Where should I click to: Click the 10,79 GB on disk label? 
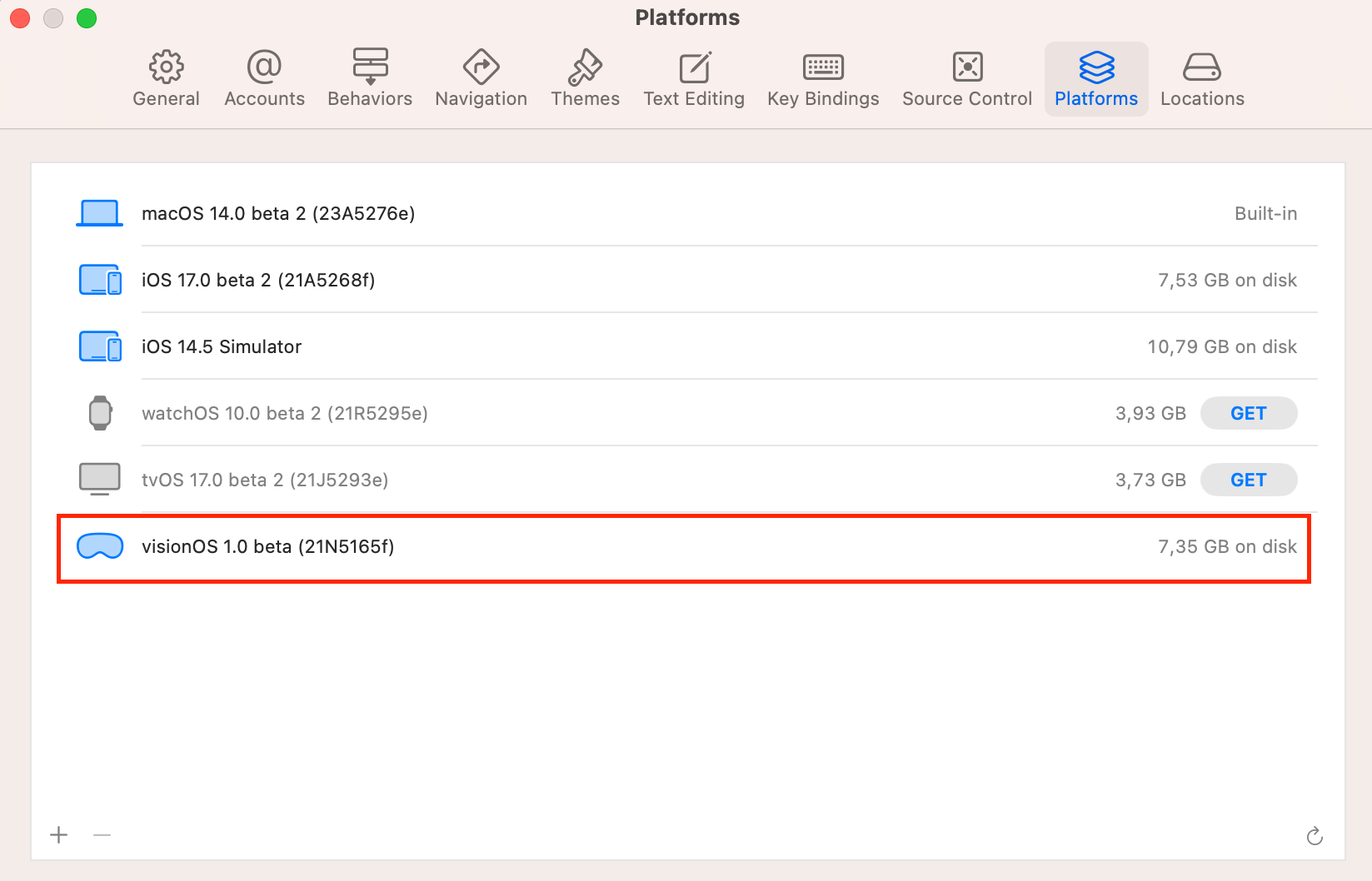coord(1222,346)
